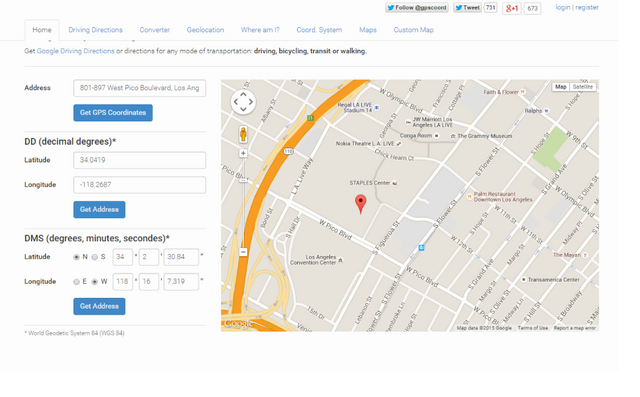Click the map zoom slider track
This screenshot has width=640, height=397.
[x=243, y=203]
